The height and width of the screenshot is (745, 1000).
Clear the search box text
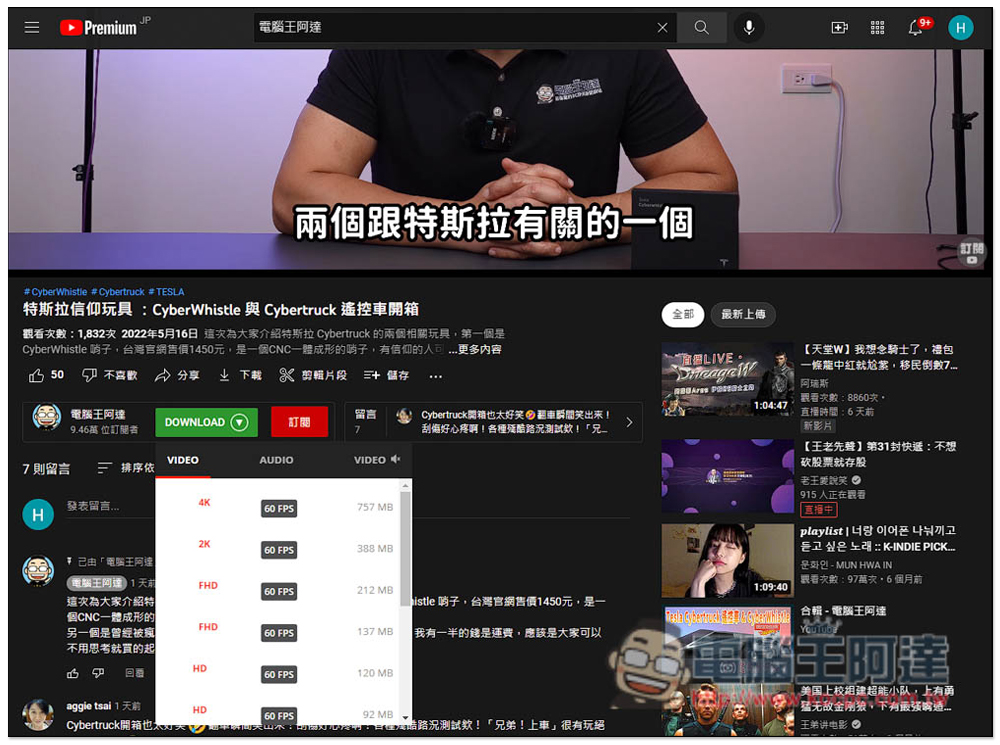tap(662, 27)
